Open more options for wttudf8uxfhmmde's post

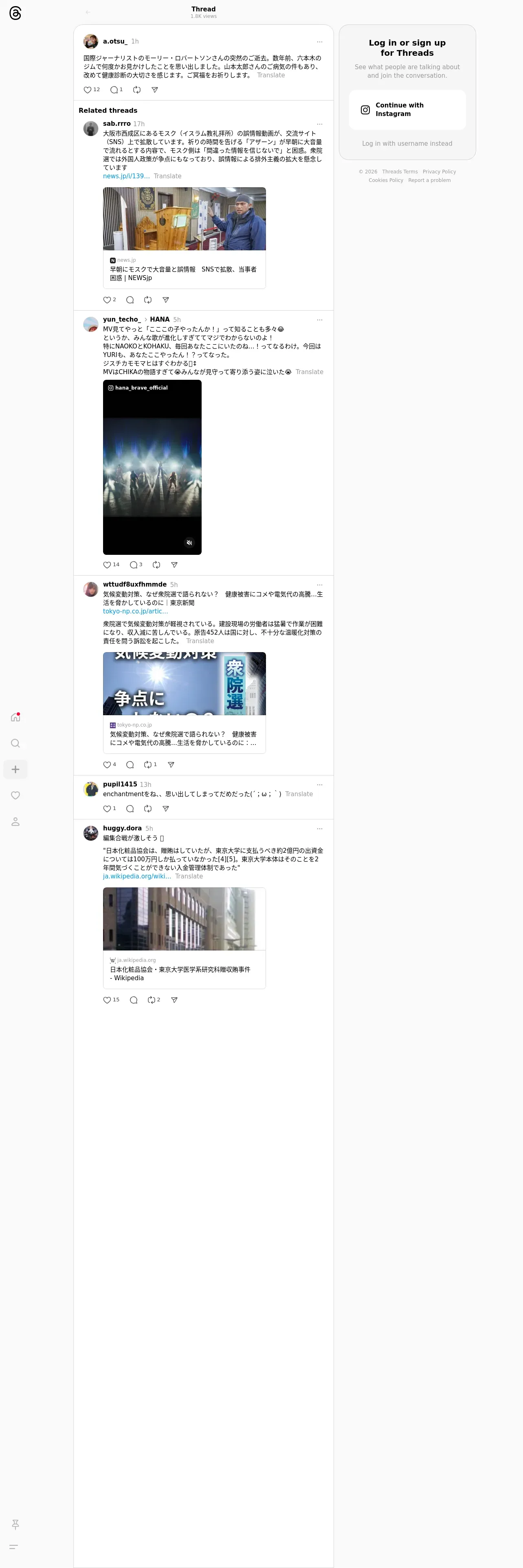(320, 585)
